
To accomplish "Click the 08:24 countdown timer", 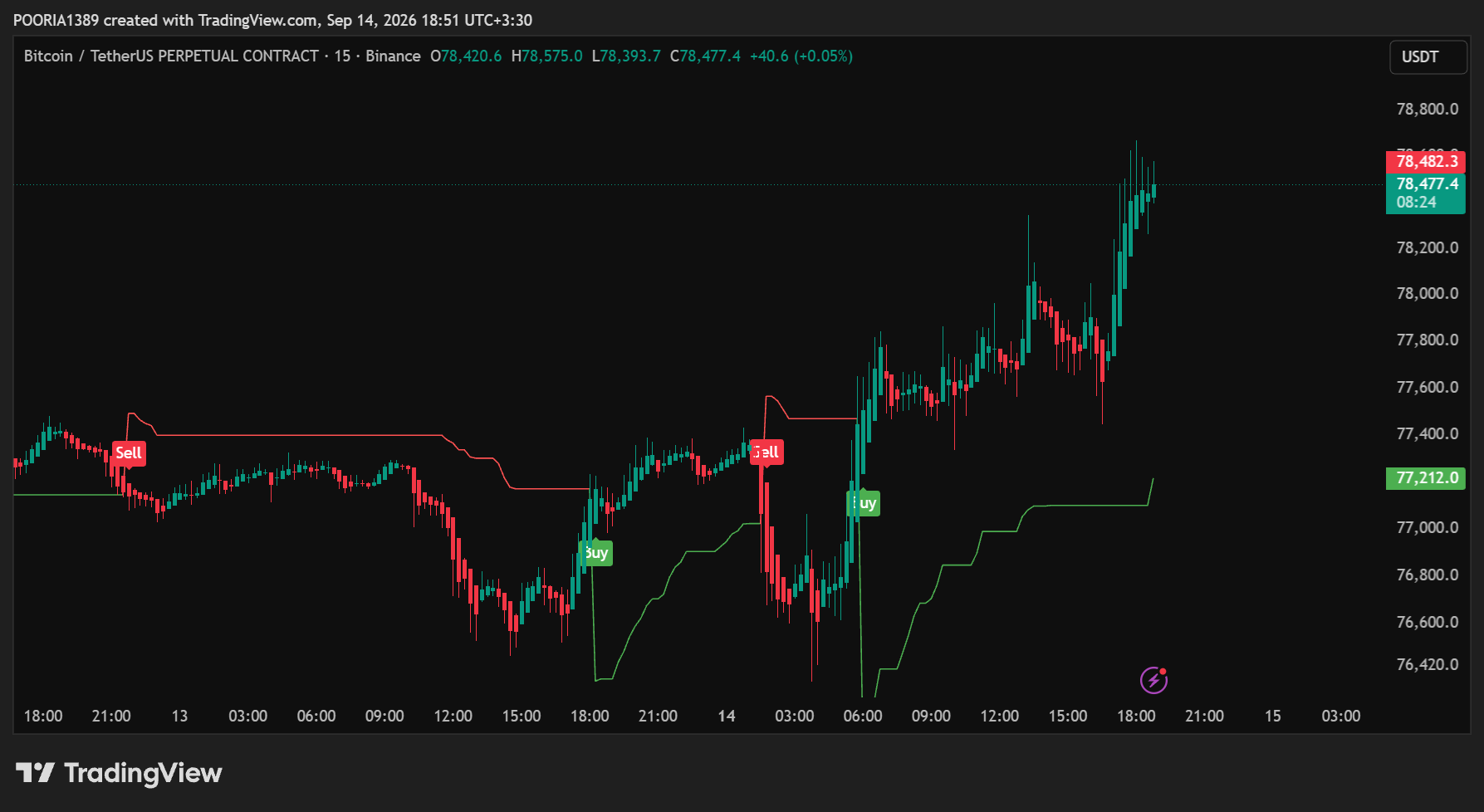I will (x=1416, y=203).
